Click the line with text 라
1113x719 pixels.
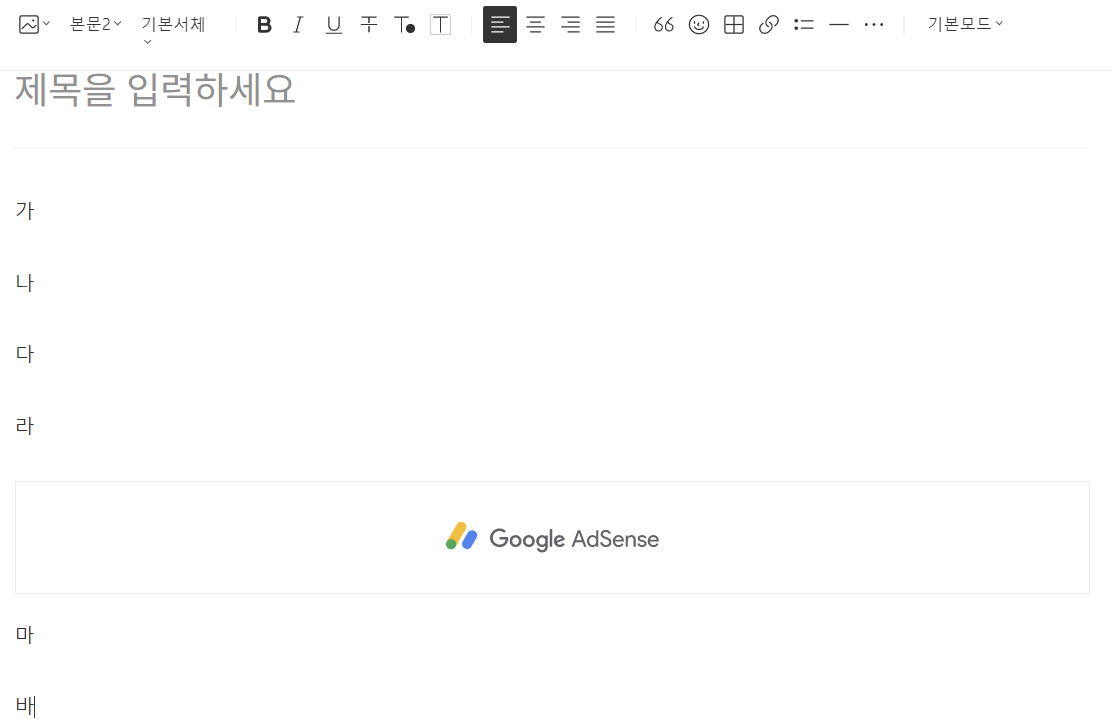[x=552, y=426]
